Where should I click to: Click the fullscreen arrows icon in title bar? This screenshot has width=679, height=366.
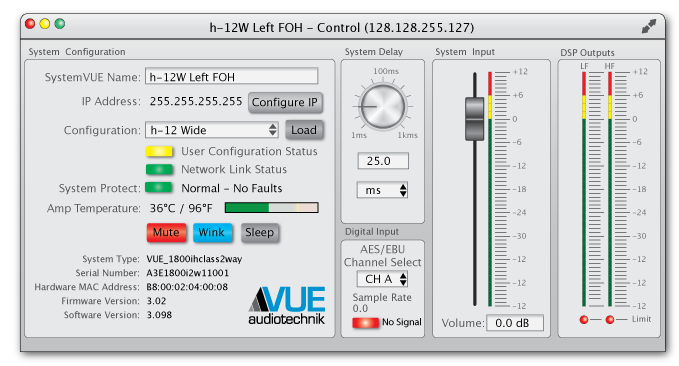648,27
